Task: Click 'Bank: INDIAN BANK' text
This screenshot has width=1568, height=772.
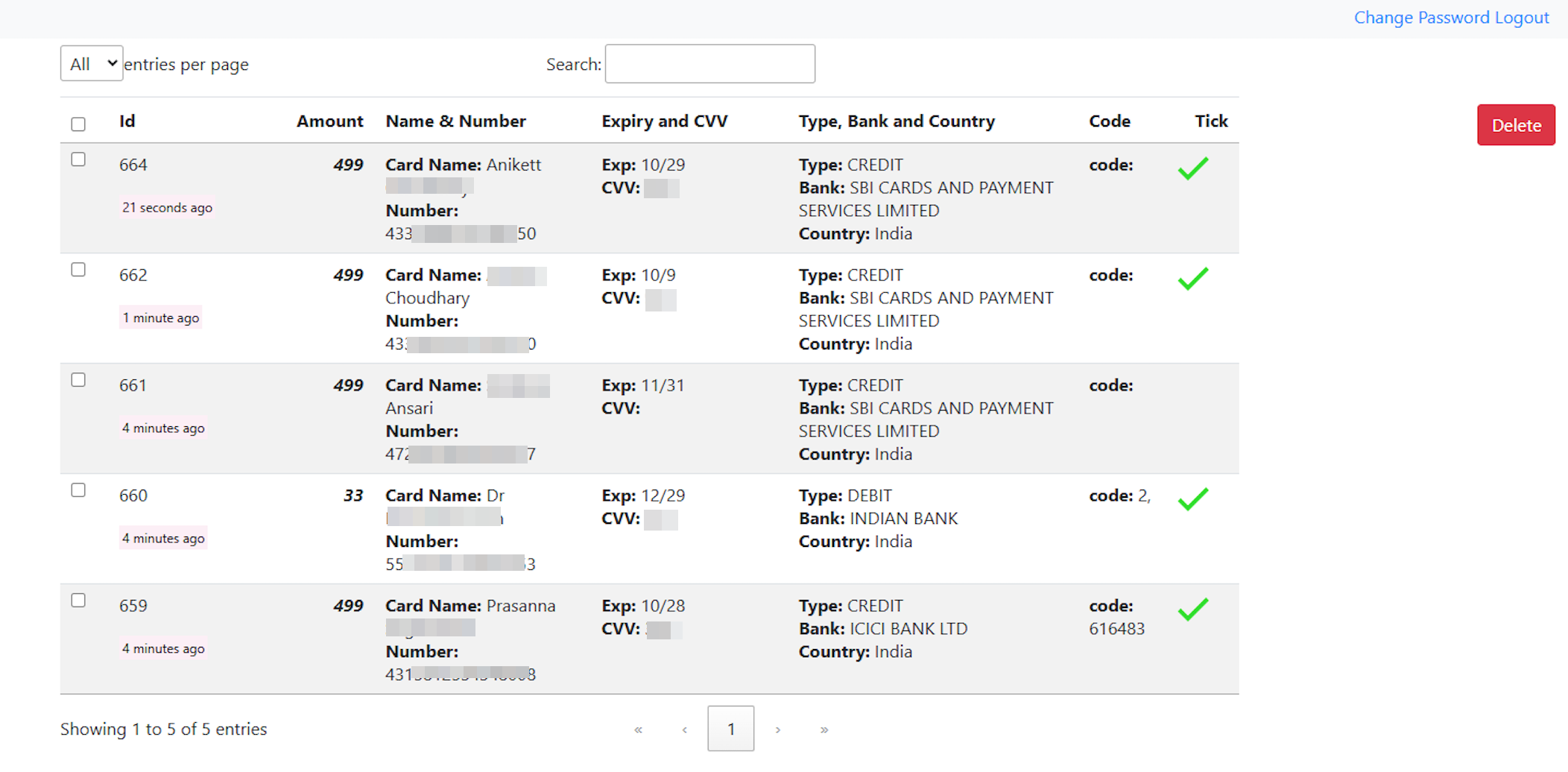Action: [878, 519]
